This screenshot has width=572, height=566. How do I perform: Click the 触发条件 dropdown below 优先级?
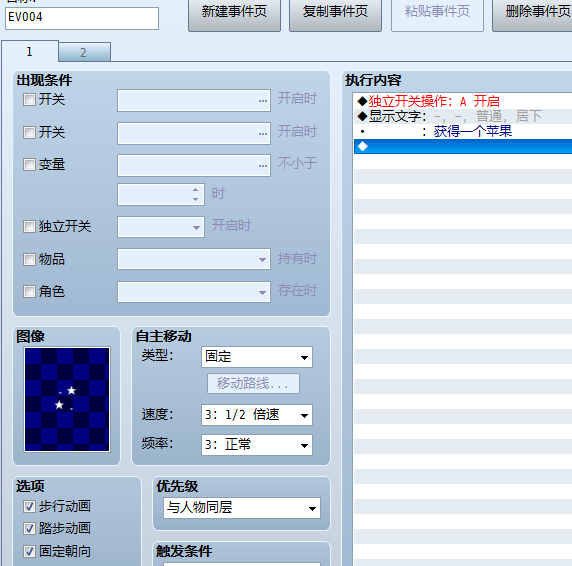click(242, 564)
